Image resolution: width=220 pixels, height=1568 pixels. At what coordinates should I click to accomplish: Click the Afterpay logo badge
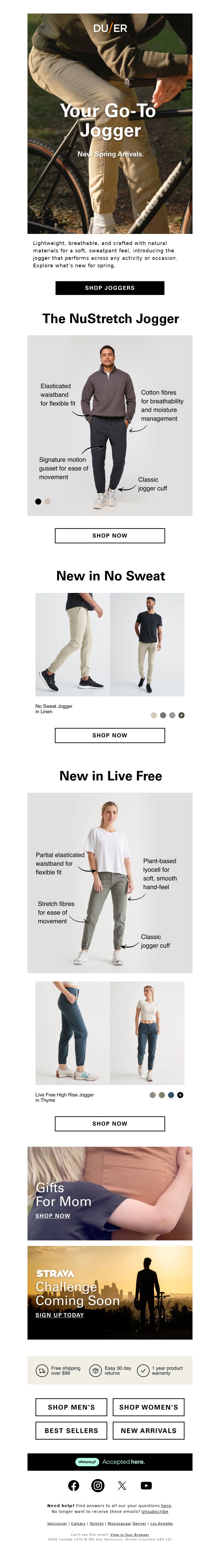click(x=87, y=1461)
